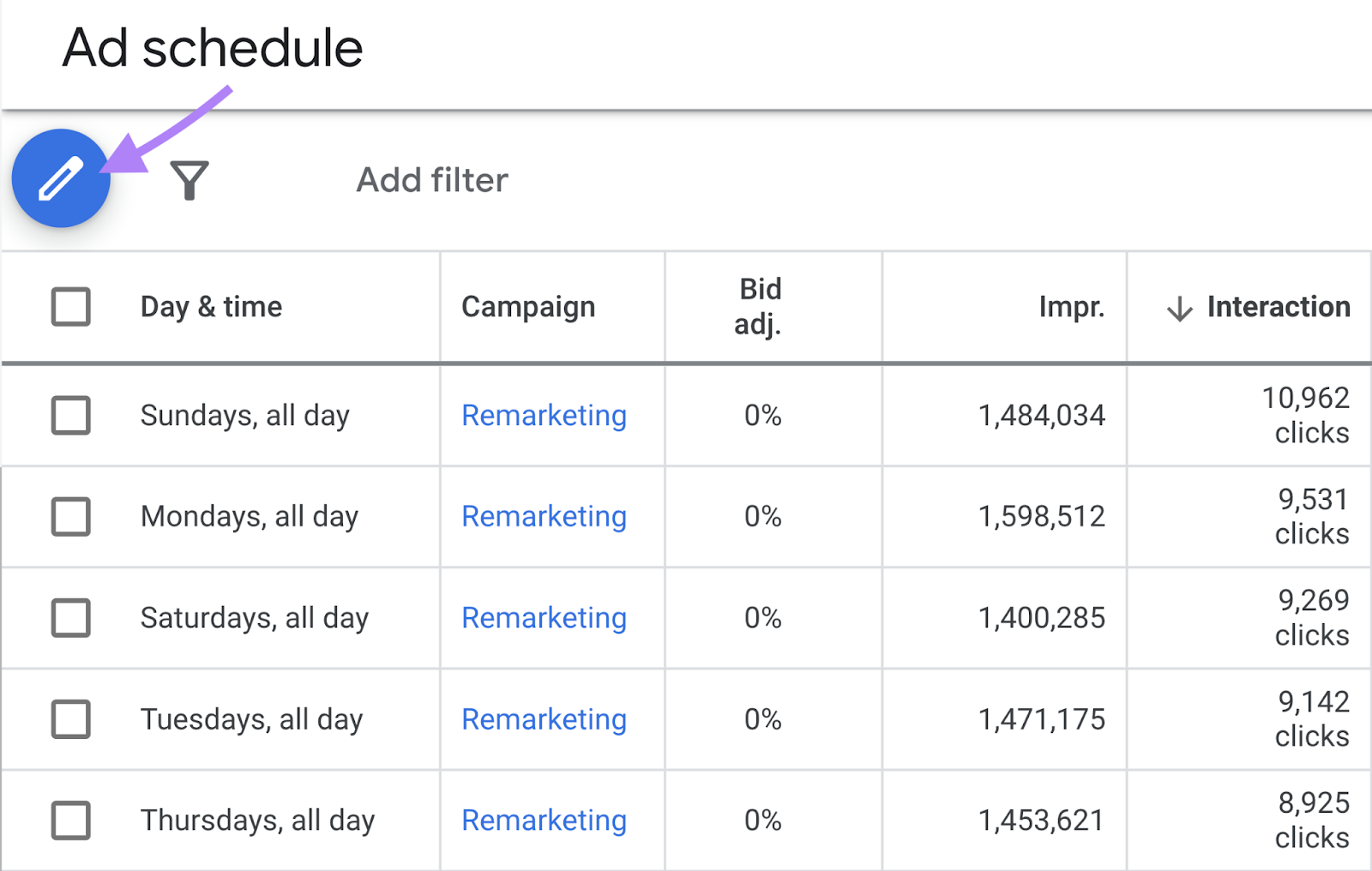Screen dimensions: 1372x871
Task: Open the Remarketing campaign from Mondays row
Action: [544, 516]
